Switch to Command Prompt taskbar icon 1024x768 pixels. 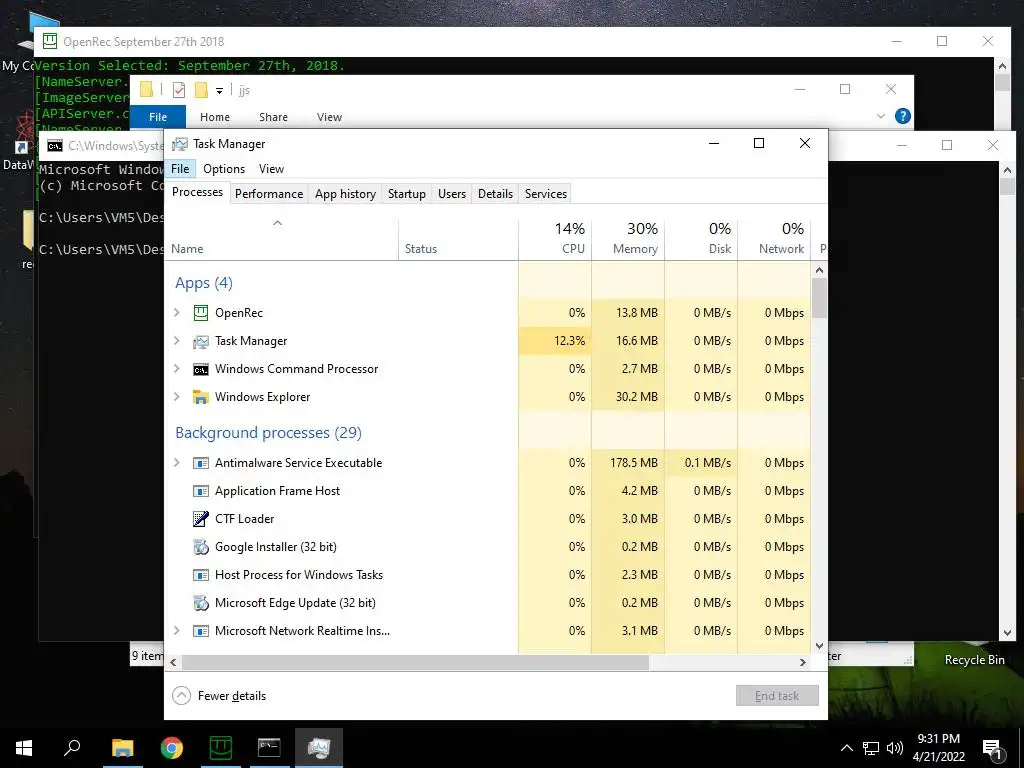coord(269,748)
